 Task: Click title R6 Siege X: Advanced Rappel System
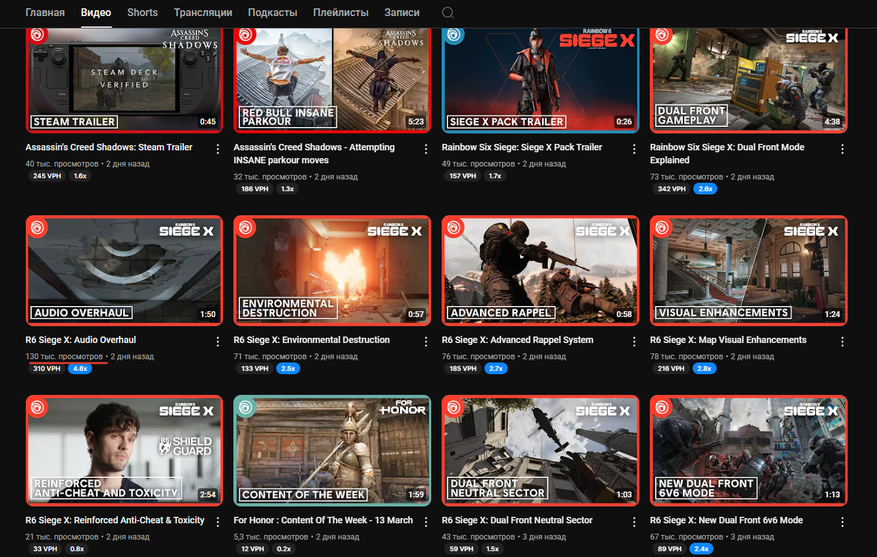517,339
